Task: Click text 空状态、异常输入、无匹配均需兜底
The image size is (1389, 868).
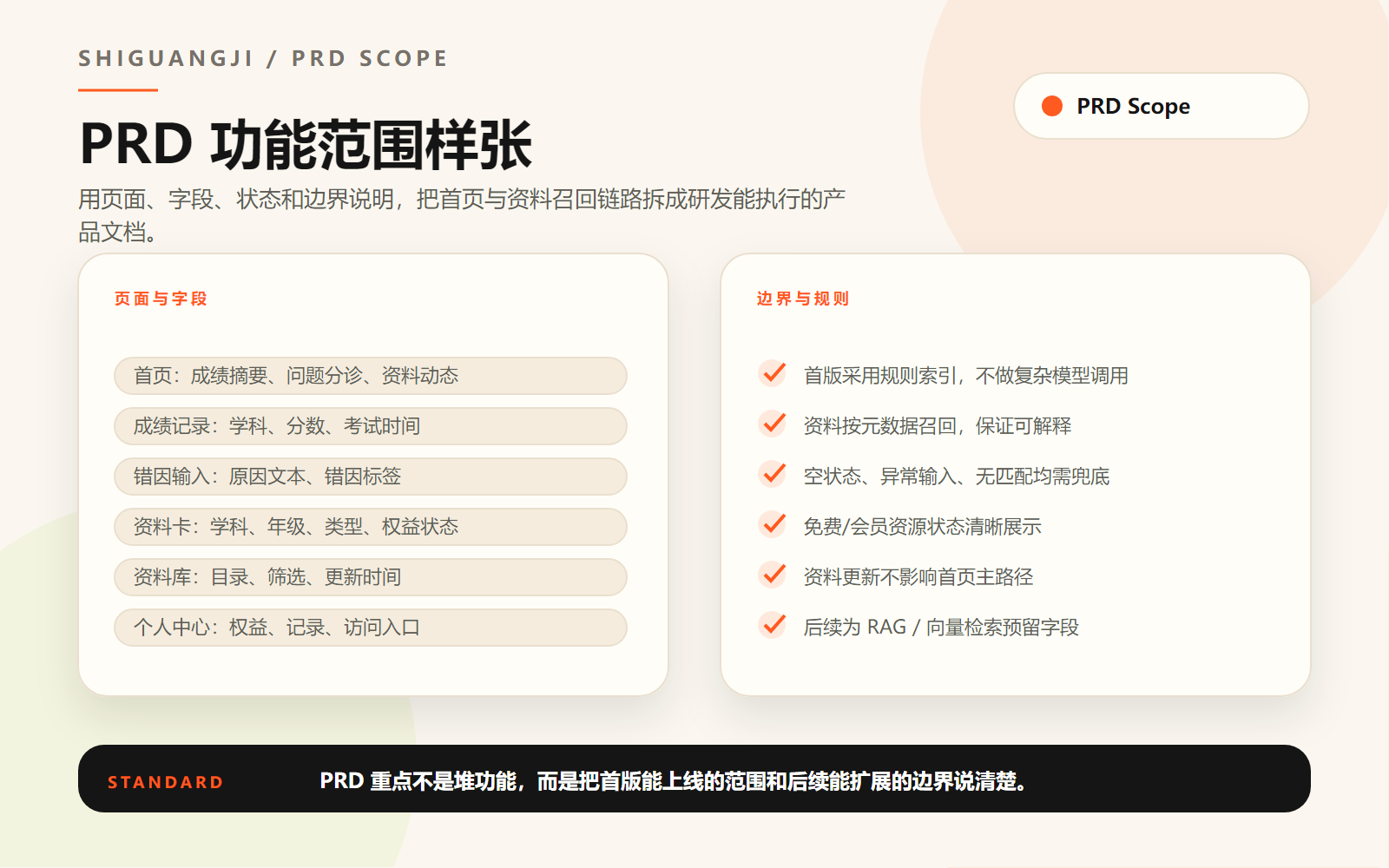Action: point(957,477)
